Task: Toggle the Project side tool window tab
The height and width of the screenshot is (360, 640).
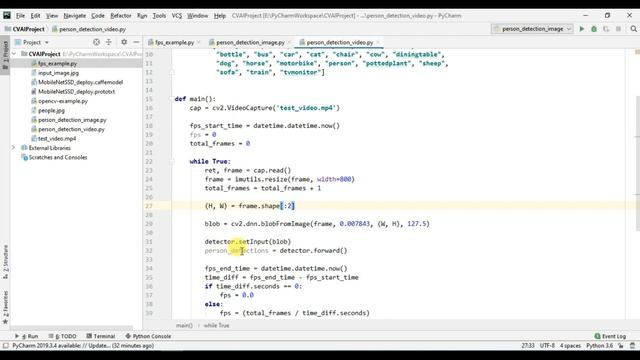Action: (5, 55)
